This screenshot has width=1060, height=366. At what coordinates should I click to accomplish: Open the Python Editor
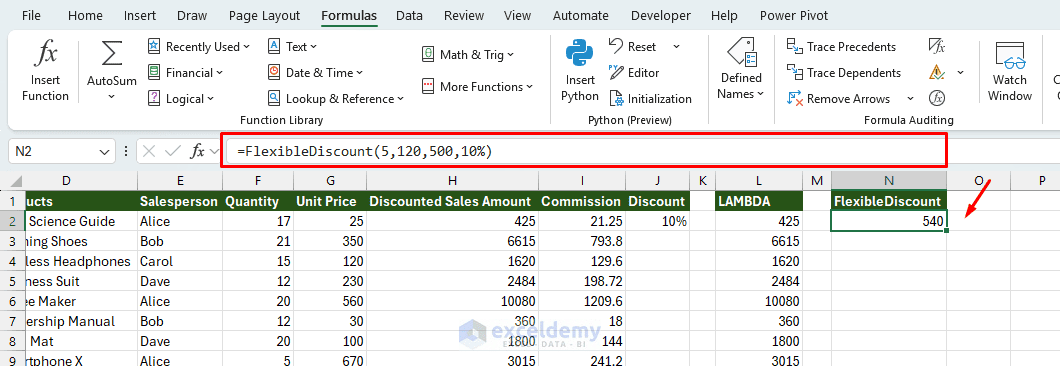(x=634, y=72)
